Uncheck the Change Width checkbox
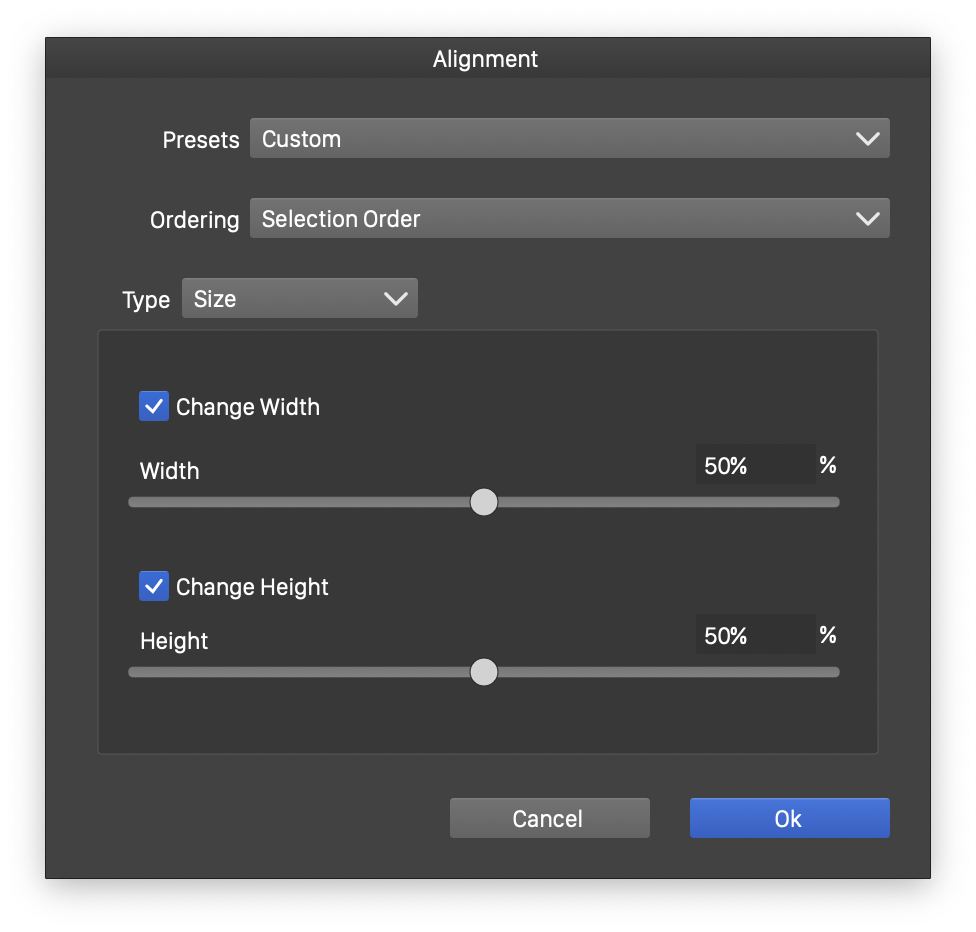 [x=154, y=407]
